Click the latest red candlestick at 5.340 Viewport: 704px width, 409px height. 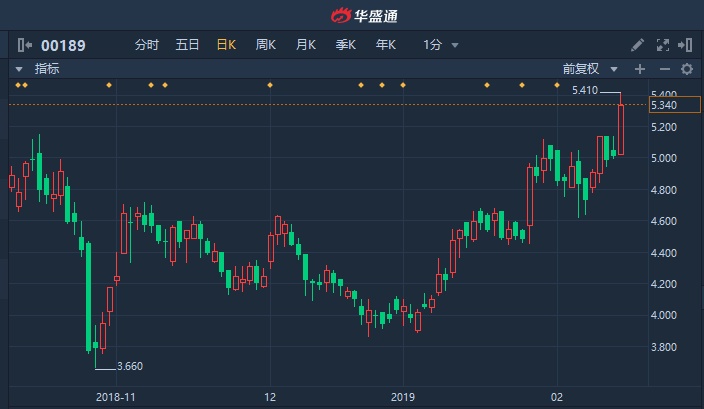(621, 130)
